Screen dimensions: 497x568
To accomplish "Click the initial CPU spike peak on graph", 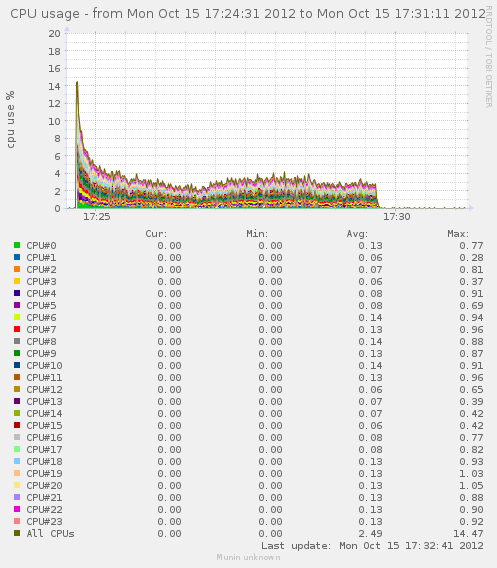I will tap(77, 83).
